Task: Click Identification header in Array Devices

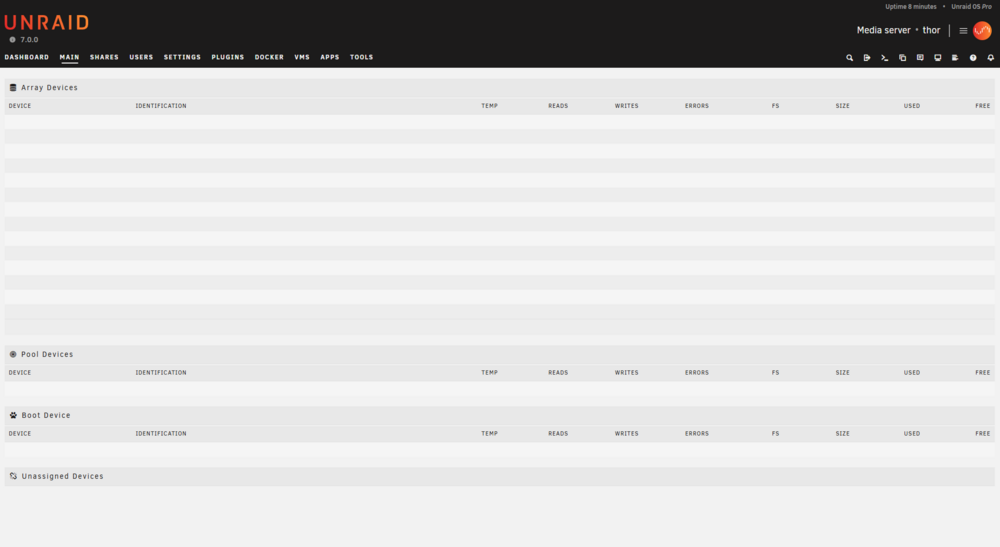Action: pos(161,106)
